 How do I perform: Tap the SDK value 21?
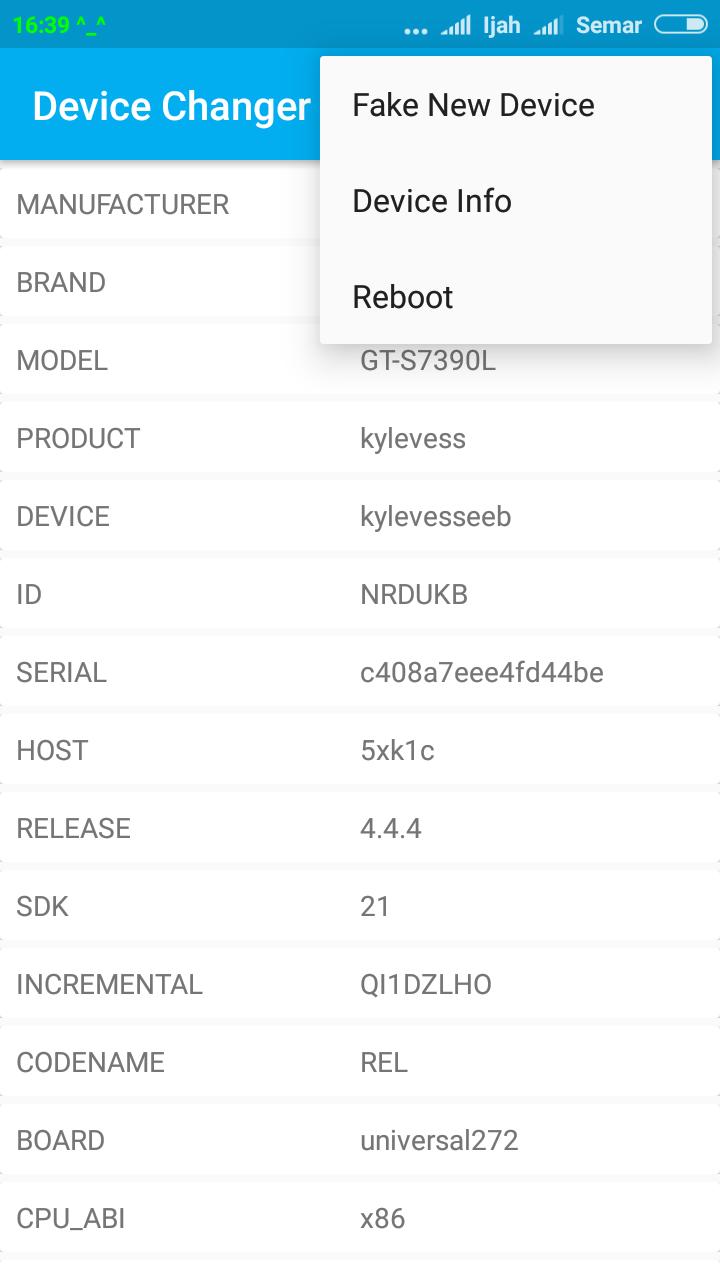point(375,906)
